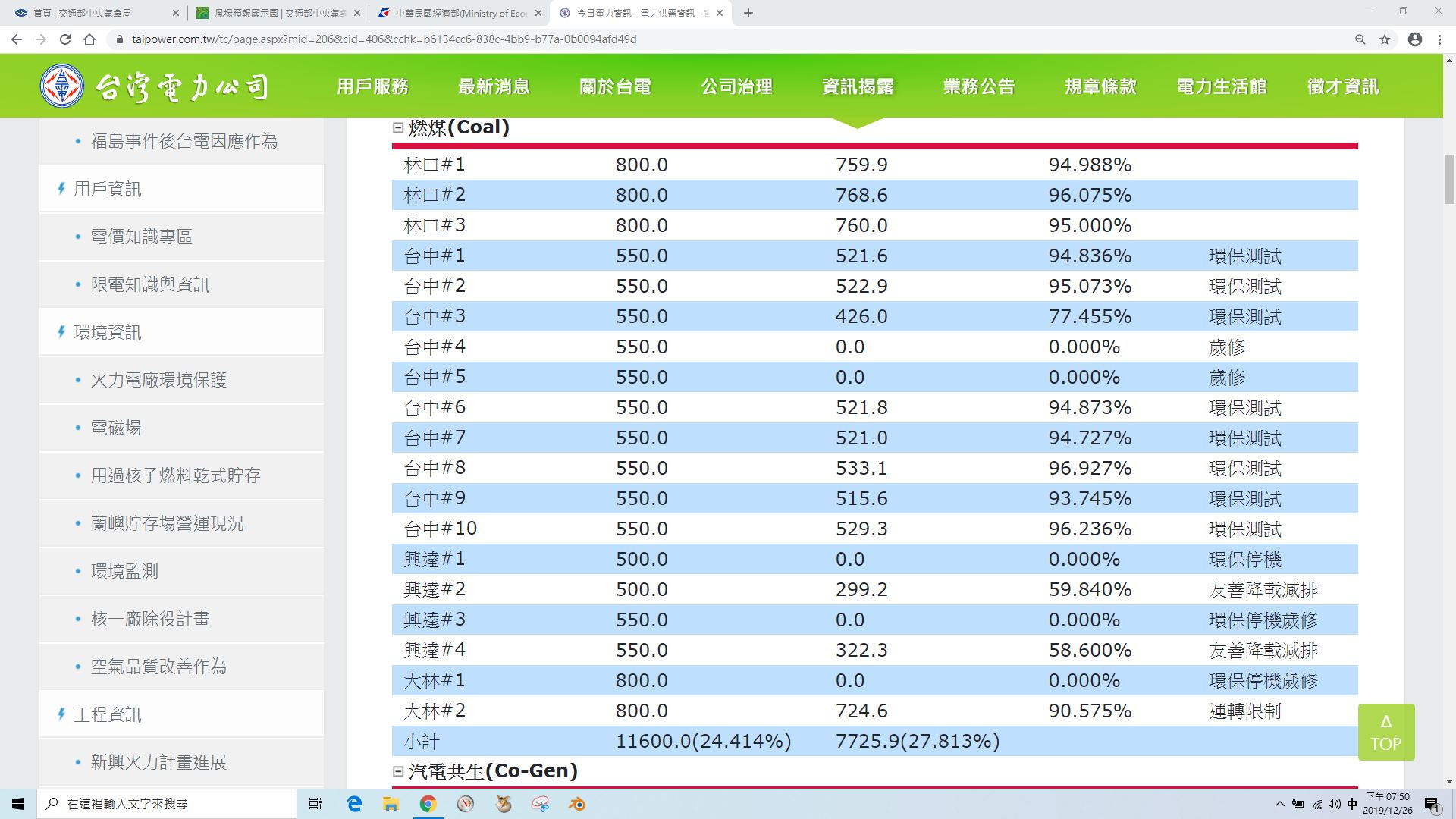
Task: Switch to 中華民國經濟部 browser tab
Action: [460, 13]
